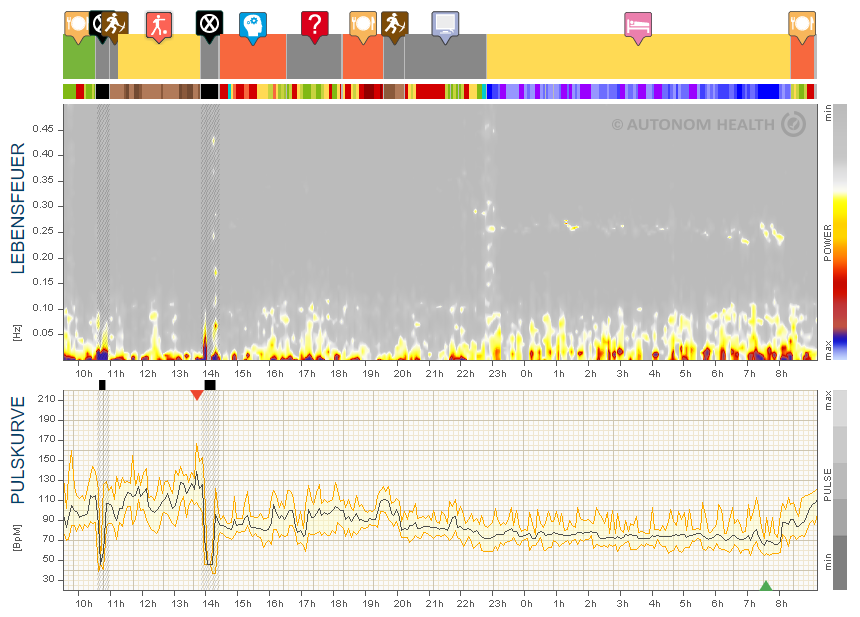Click the gray computer monitor activity marker
This screenshot has height=617, width=860.
pyautogui.click(x=445, y=24)
